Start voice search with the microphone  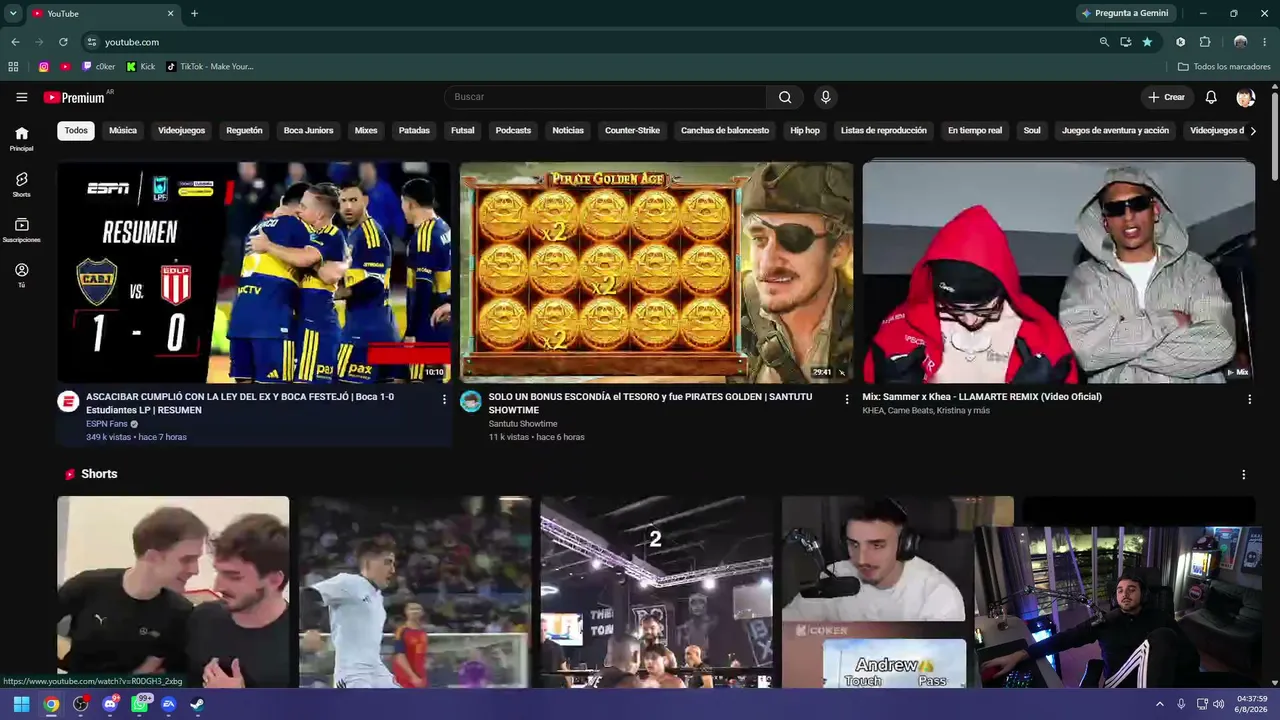[825, 97]
